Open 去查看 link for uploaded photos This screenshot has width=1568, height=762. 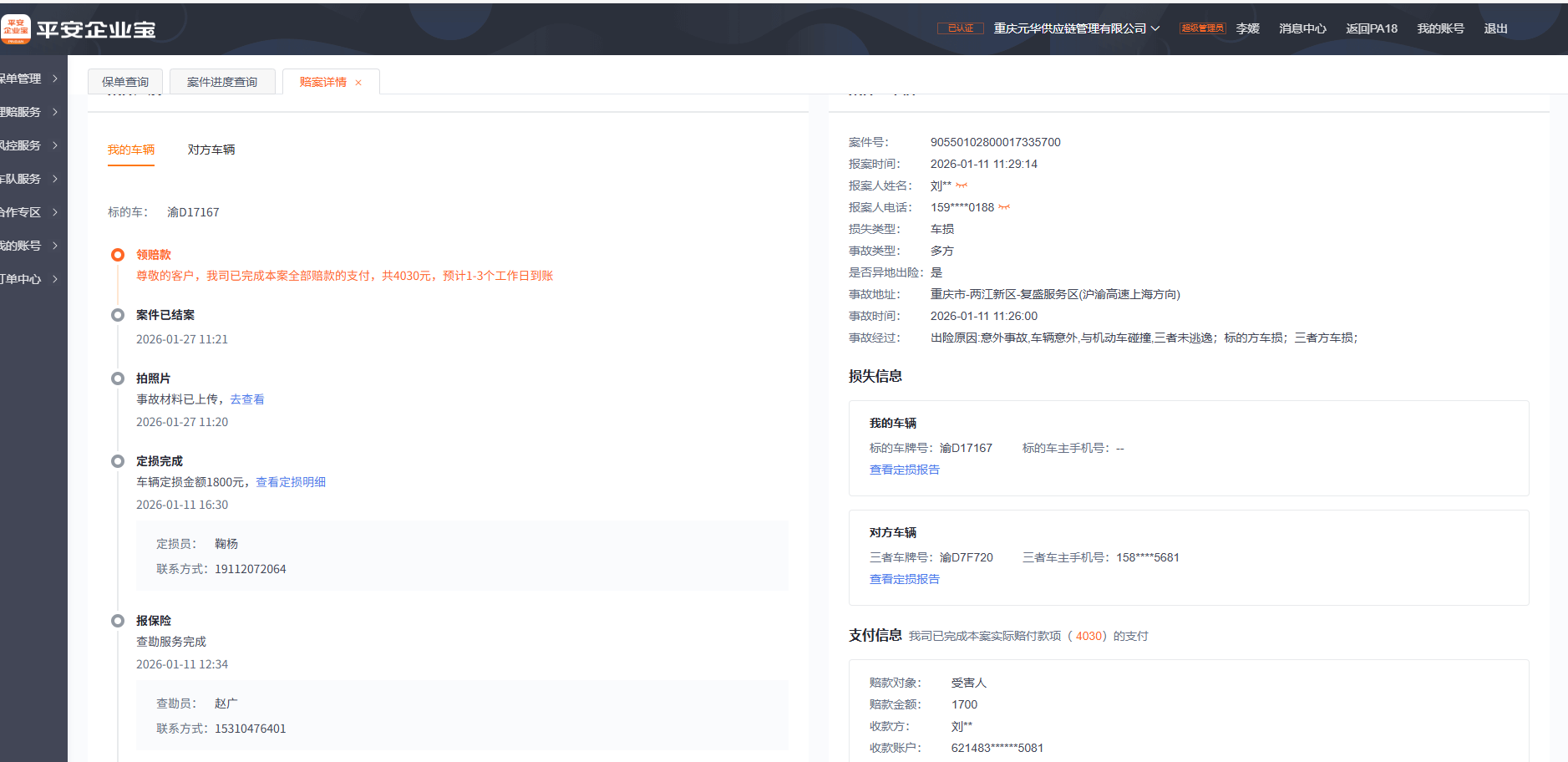(x=247, y=399)
